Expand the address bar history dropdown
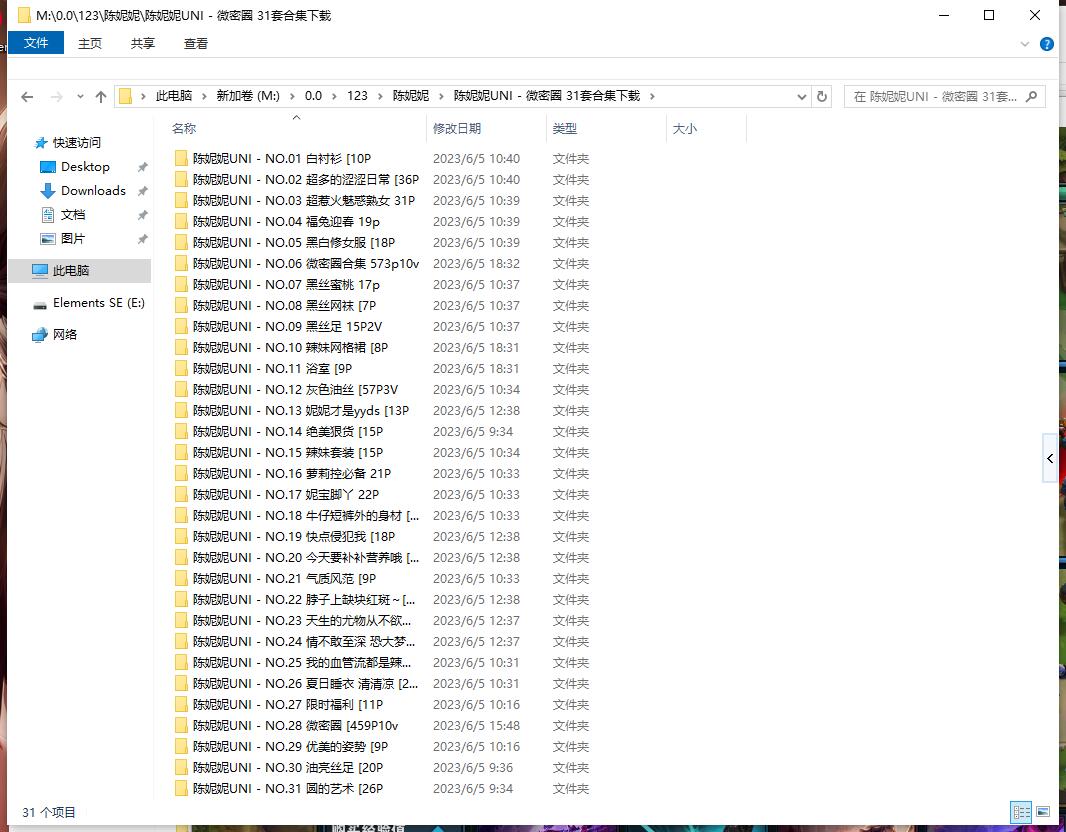Viewport: 1066px width, 832px height. 802,97
